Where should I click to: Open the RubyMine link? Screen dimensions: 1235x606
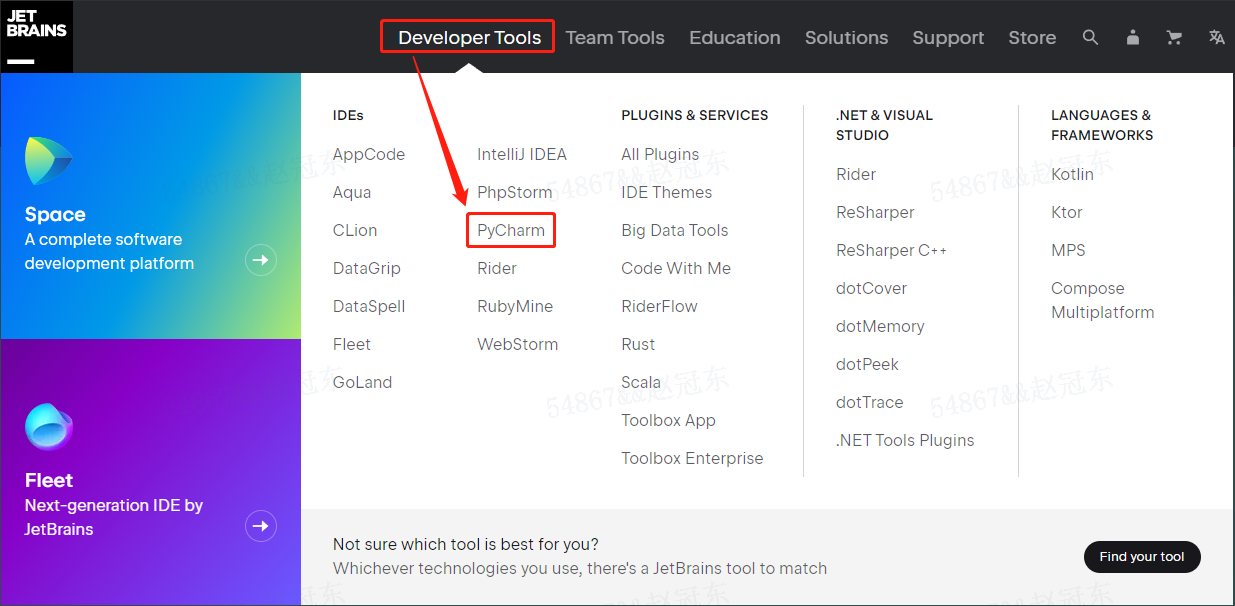tap(515, 306)
